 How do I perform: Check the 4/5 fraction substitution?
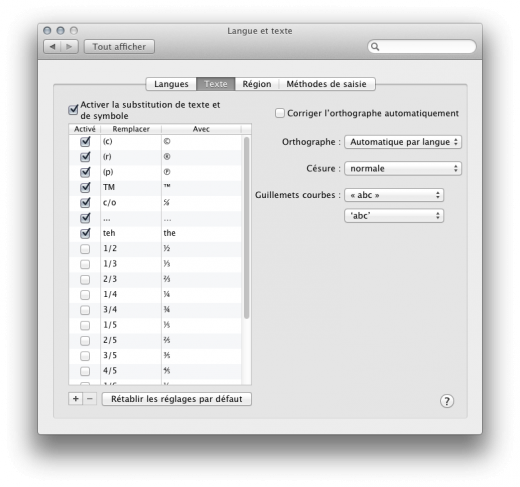coord(85,371)
